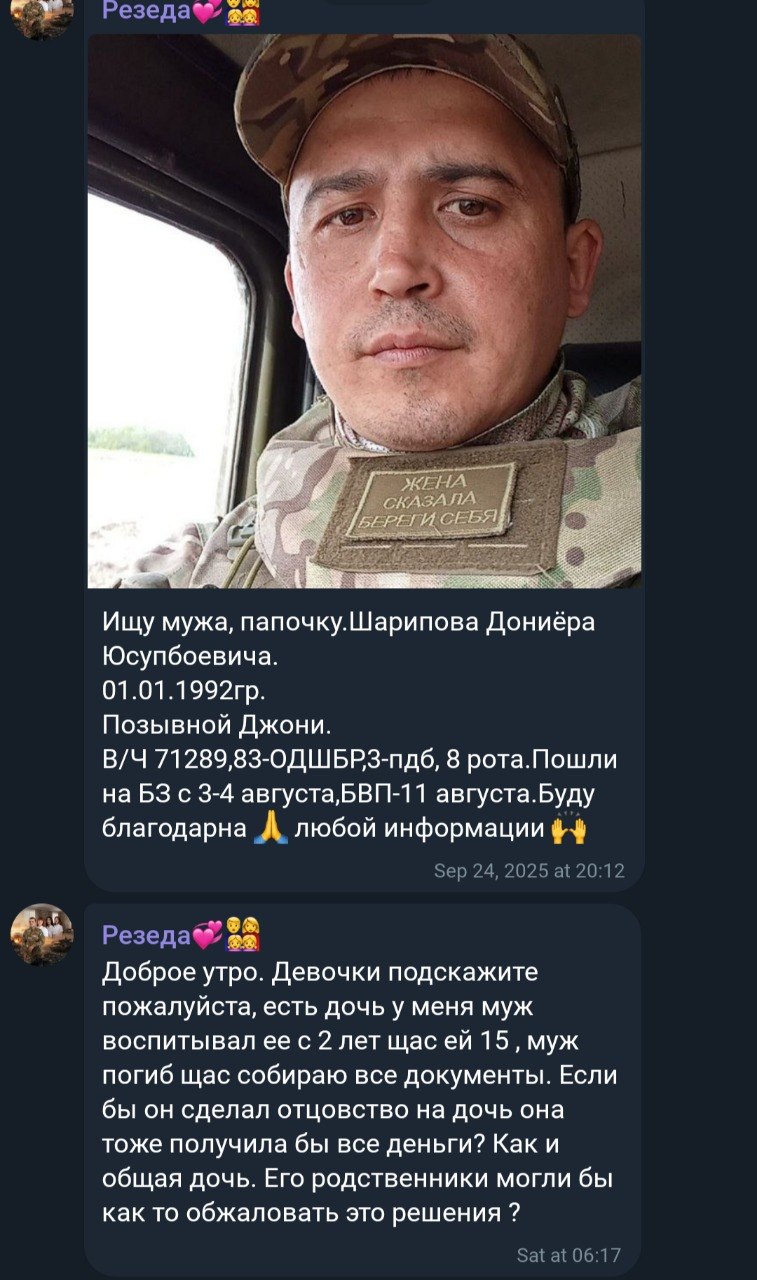Image resolution: width=757 pixels, height=1280 pixels.
Task: Tap the line 'В/Ч 71289,83-ОДШБР'
Action: pos(360,760)
